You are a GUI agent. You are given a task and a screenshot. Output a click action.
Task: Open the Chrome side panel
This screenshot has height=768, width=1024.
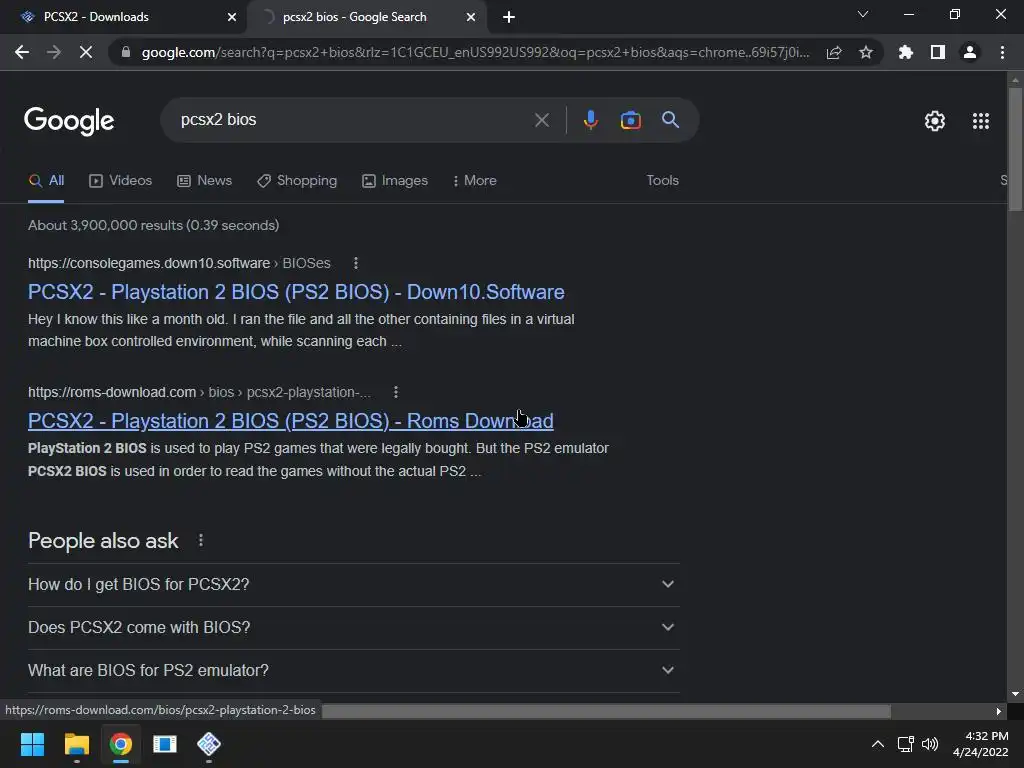point(938,52)
